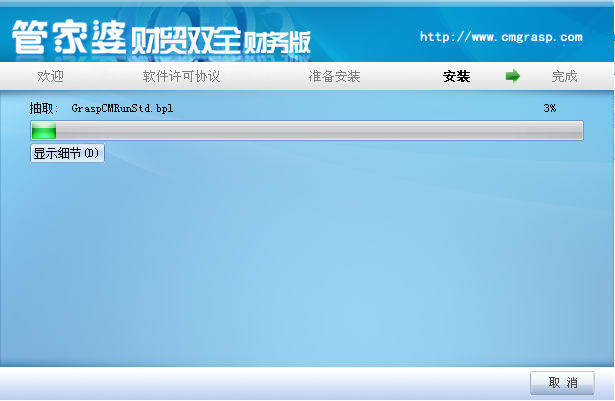The height and width of the screenshot is (401, 615).
Task: Cancel installation with 取消 button
Action: tap(562, 383)
